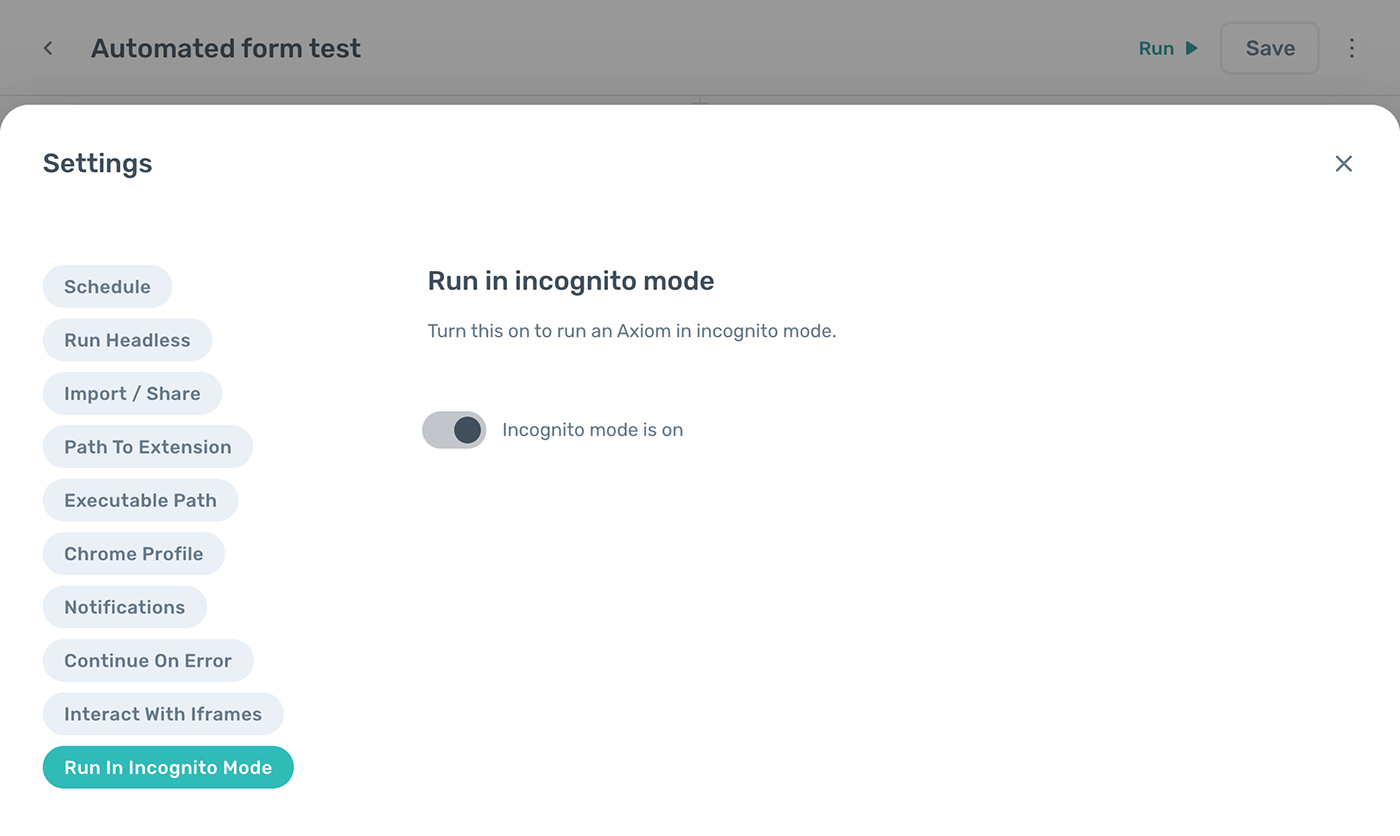Click the Run play icon
1400x836 pixels.
(1191, 48)
